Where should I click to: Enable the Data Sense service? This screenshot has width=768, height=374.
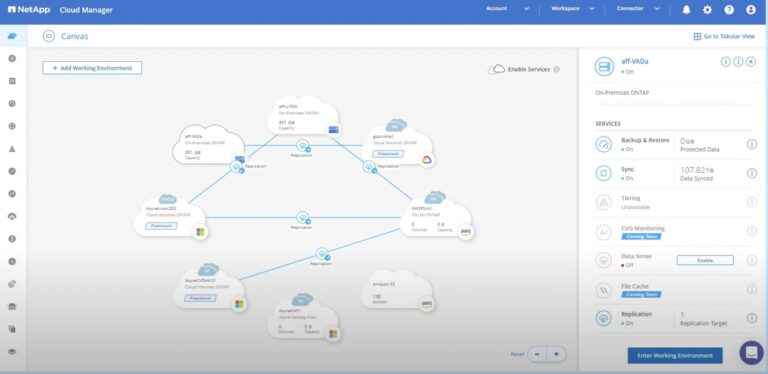coord(705,260)
